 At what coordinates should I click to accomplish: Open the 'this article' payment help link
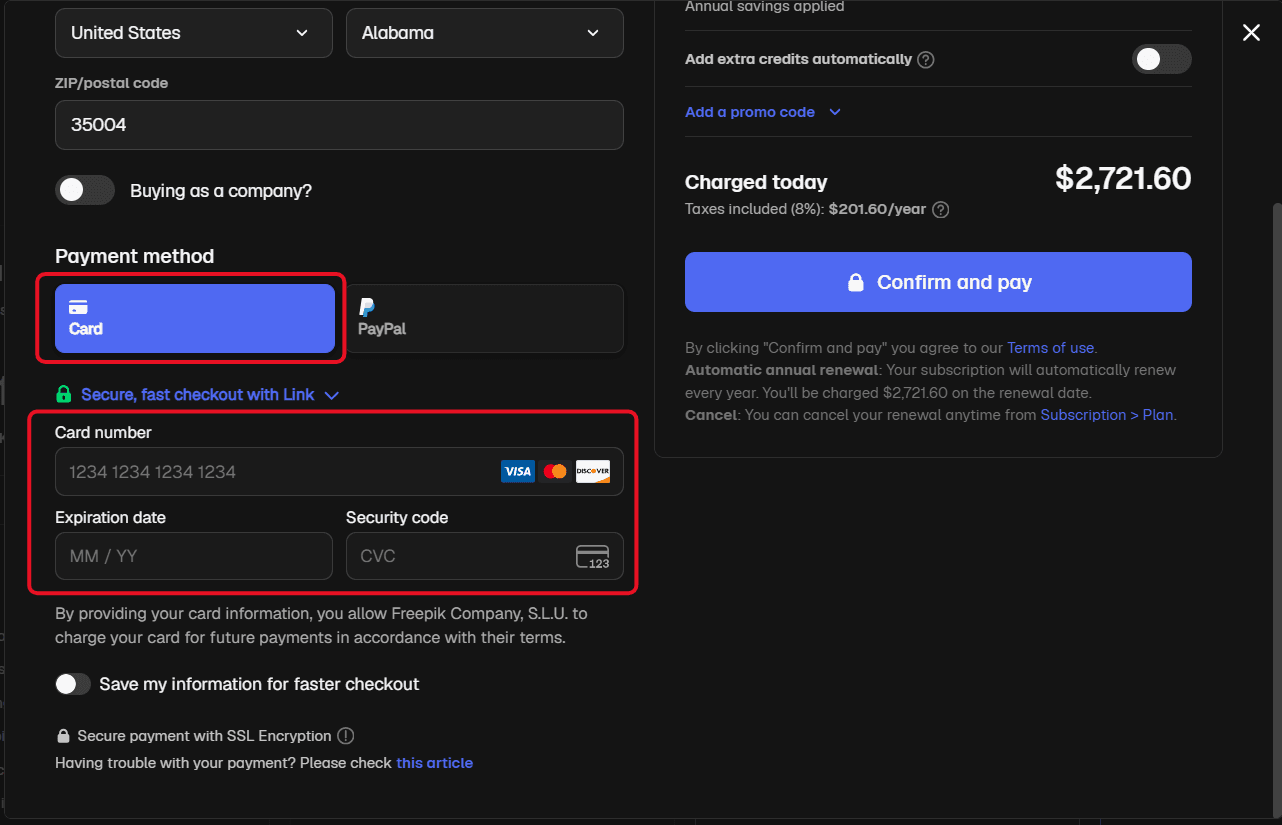[x=434, y=763]
